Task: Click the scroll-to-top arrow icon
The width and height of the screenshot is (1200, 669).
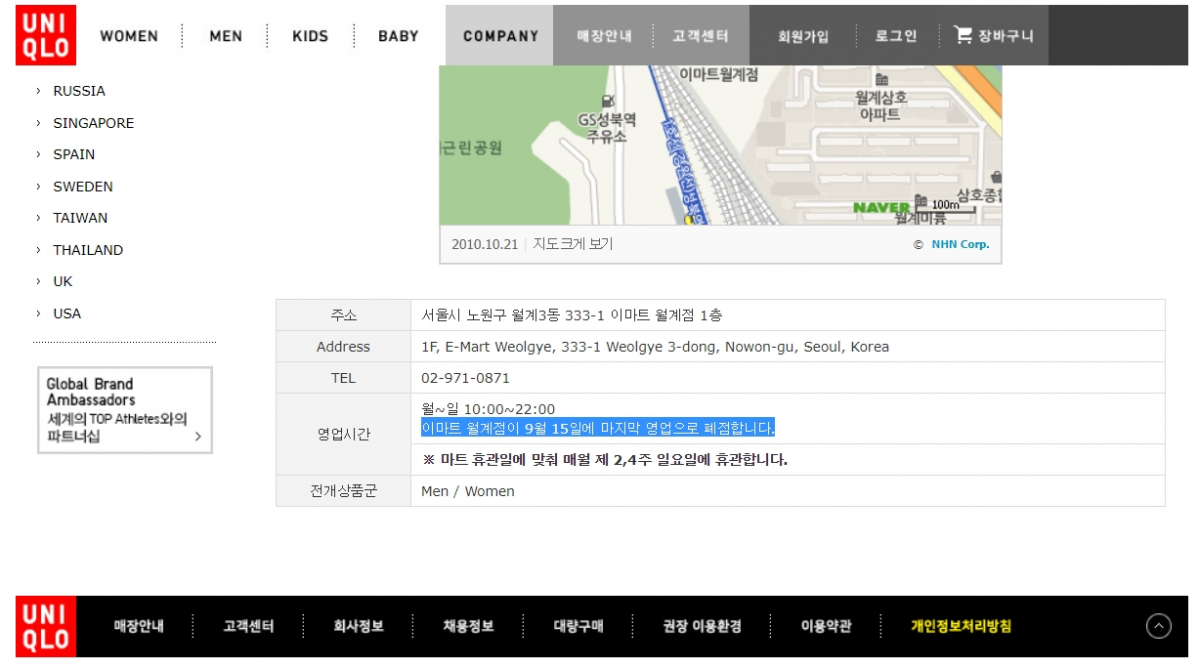Action: pos(1158,626)
